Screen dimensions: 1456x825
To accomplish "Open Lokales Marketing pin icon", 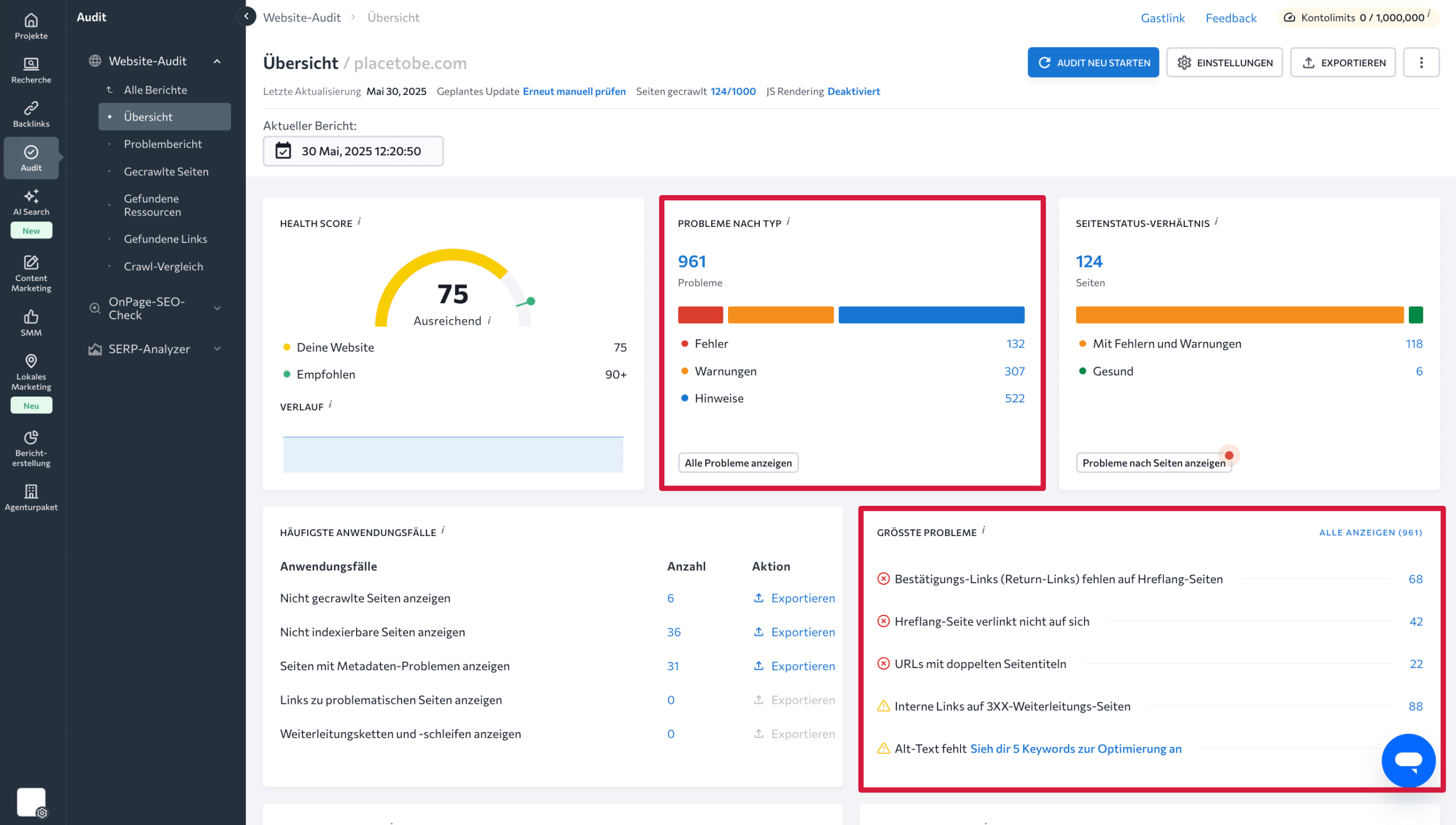I will tap(31, 361).
